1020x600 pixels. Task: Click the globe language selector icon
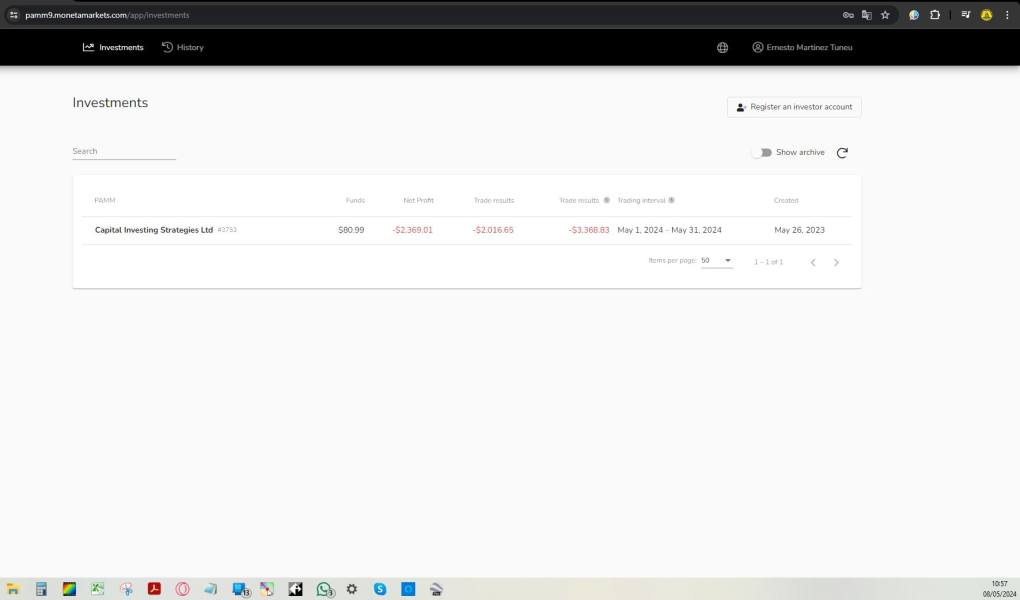click(x=722, y=47)
